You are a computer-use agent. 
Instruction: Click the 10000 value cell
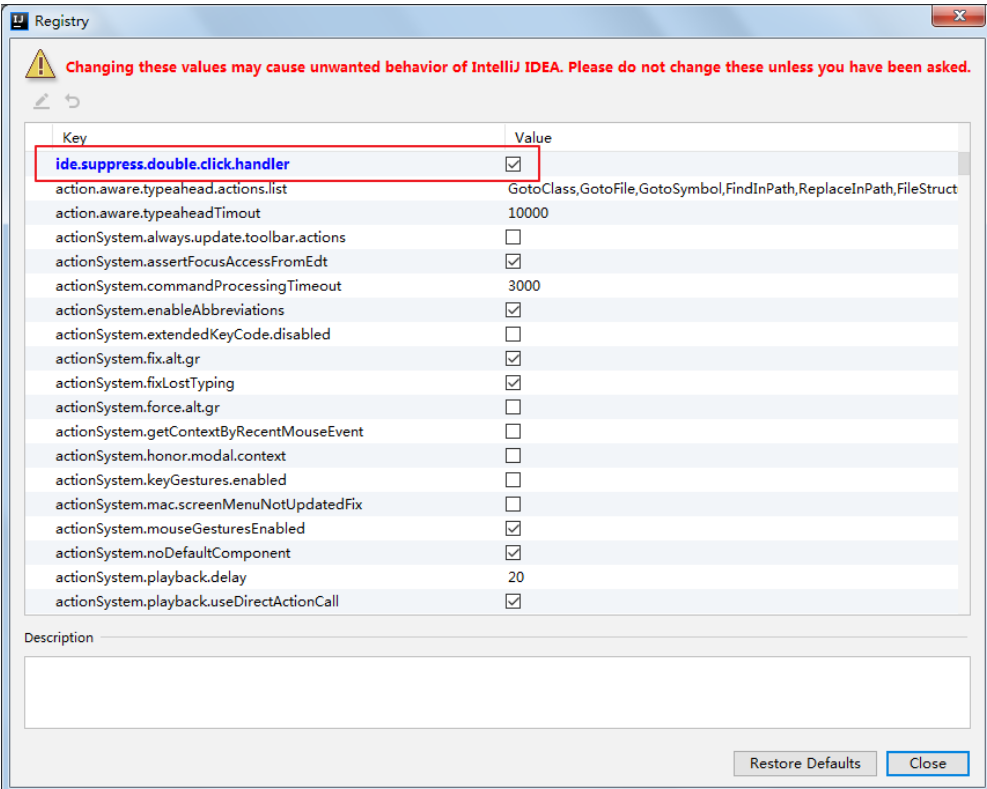pos(528,213)
